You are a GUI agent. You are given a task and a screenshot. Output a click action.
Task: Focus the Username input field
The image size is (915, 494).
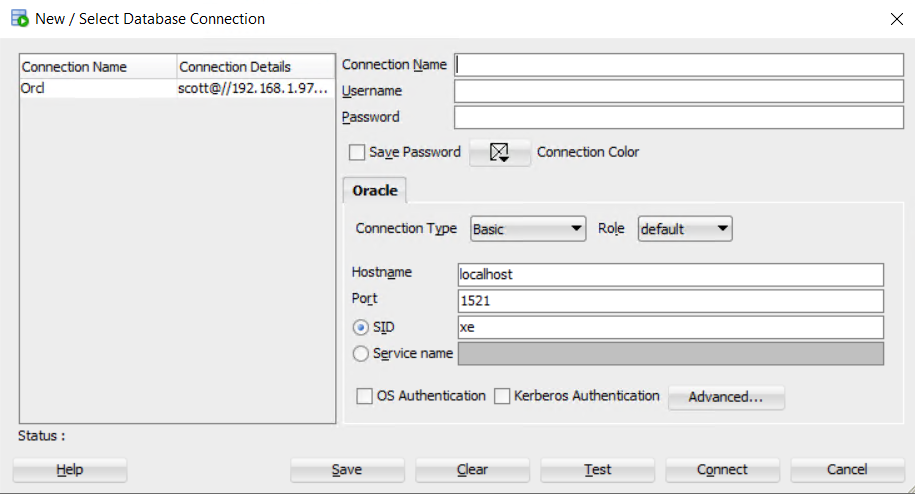[678, 91]
